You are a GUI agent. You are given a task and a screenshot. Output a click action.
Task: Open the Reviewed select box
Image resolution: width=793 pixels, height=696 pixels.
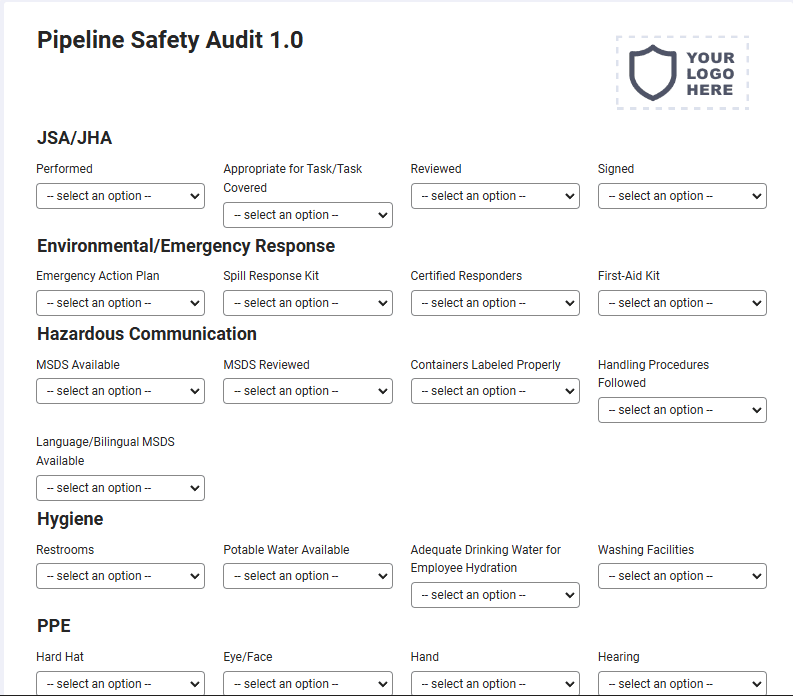pyautogui.click(x=495, y=196)
